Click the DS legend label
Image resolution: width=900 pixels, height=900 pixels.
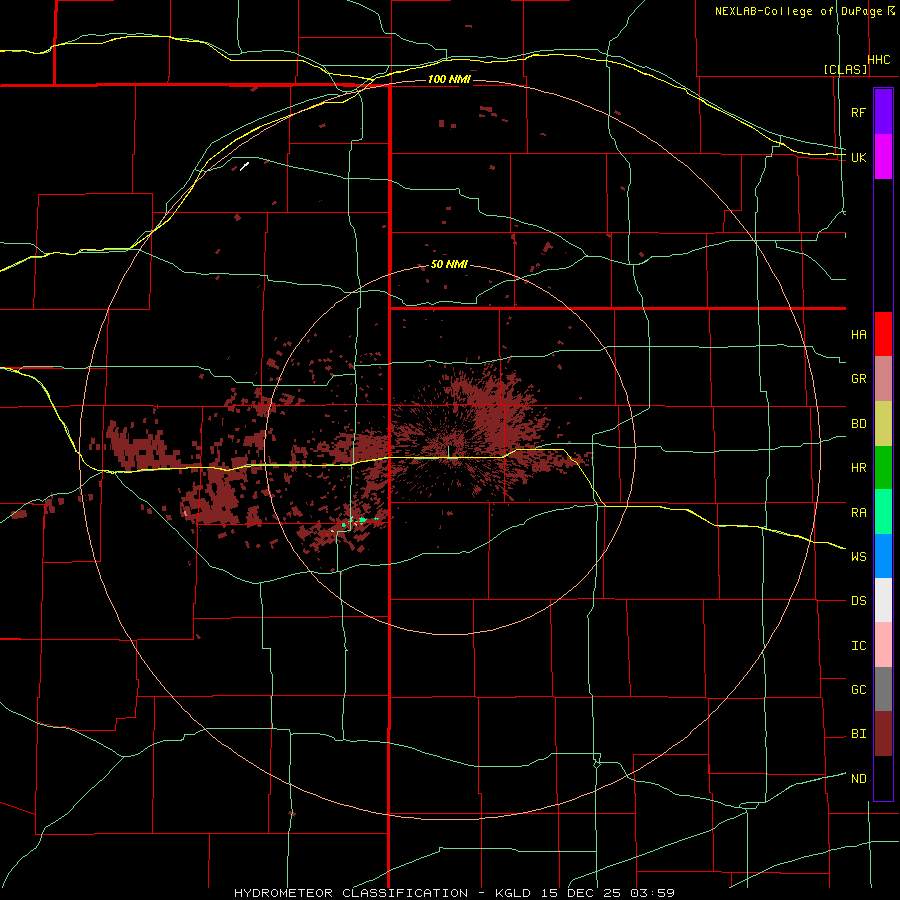point(858,600)
